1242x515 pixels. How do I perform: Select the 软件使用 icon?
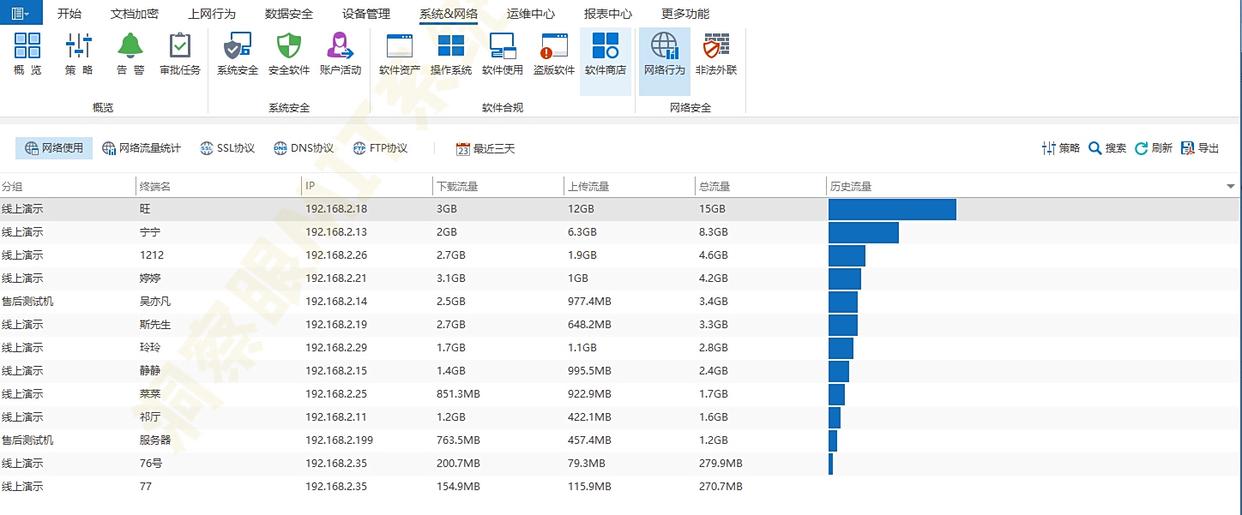[x=502, y=55]
